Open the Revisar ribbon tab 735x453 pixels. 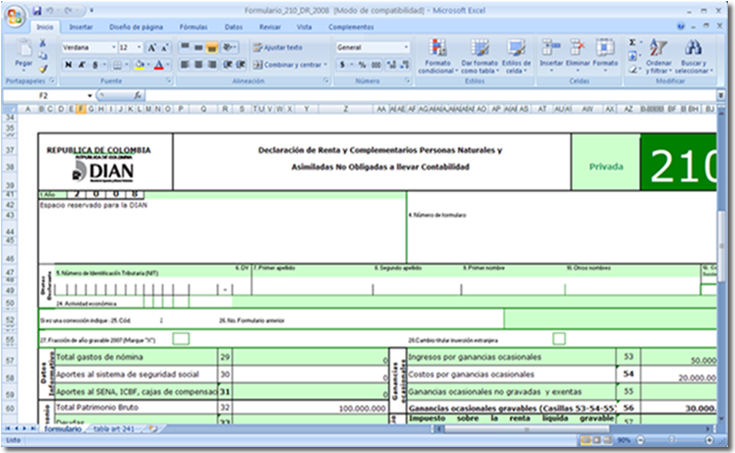point(270,27)
